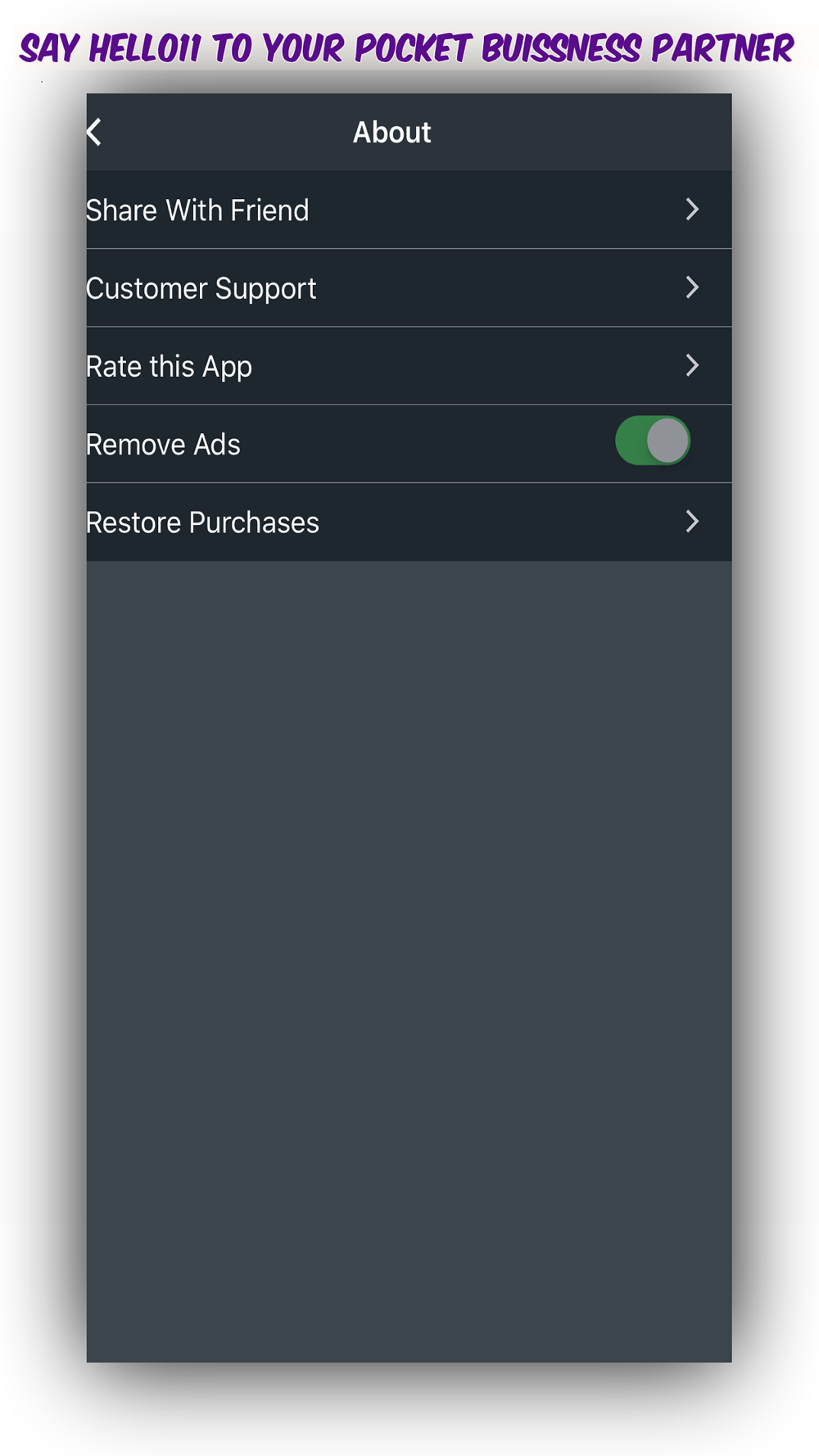Screen dimensions: 819x1456
Task: Click the word PARTNER in the purple banner
Action: point(722,48)
